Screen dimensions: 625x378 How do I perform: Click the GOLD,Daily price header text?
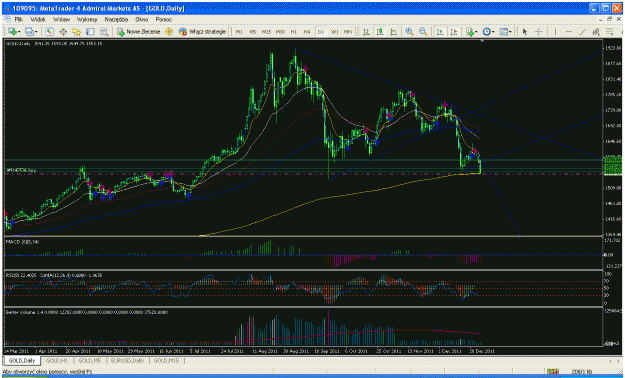pyautogui.click(x=54, y=43)
